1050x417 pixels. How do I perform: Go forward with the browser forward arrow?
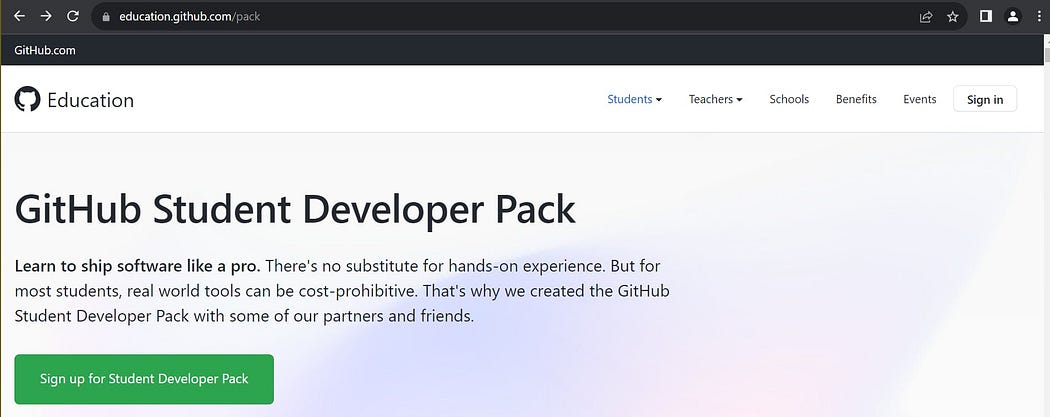[46, 16]
